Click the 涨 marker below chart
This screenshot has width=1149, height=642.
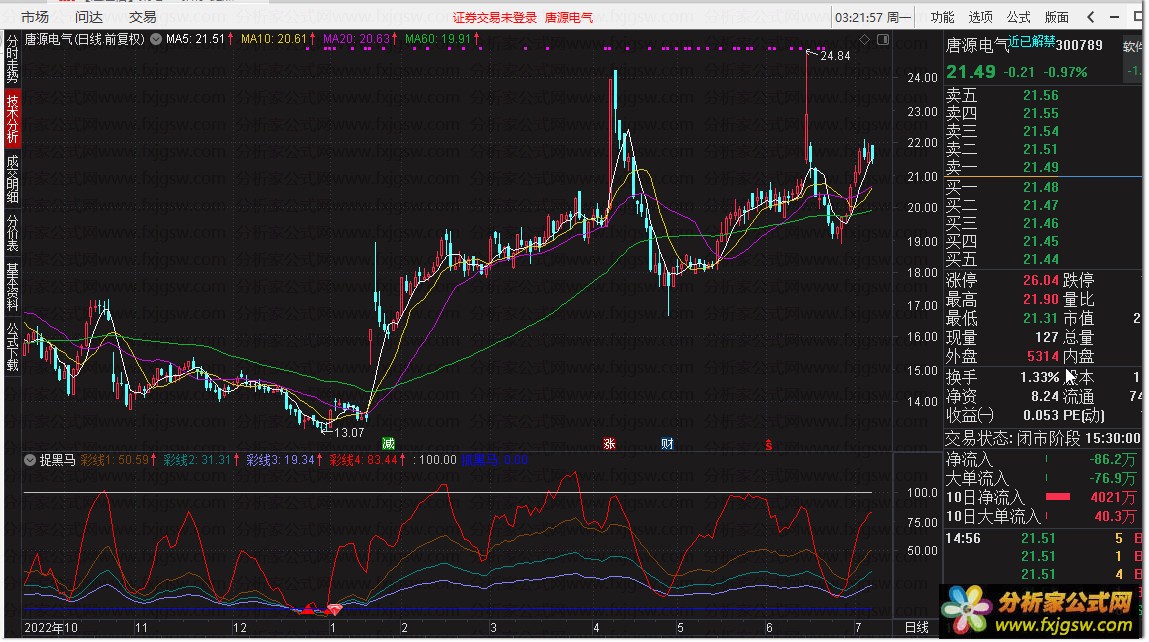(609, 443)
